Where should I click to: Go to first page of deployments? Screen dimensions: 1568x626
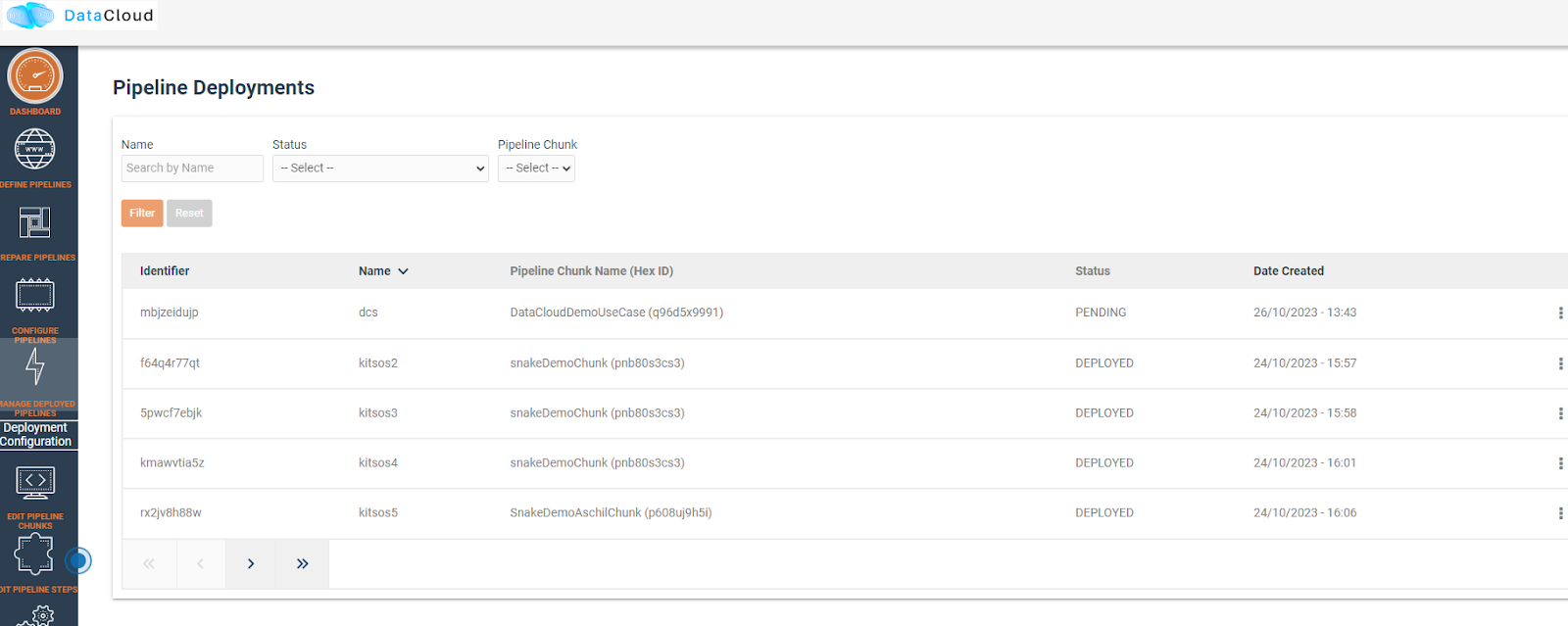[x=149, y=563]
